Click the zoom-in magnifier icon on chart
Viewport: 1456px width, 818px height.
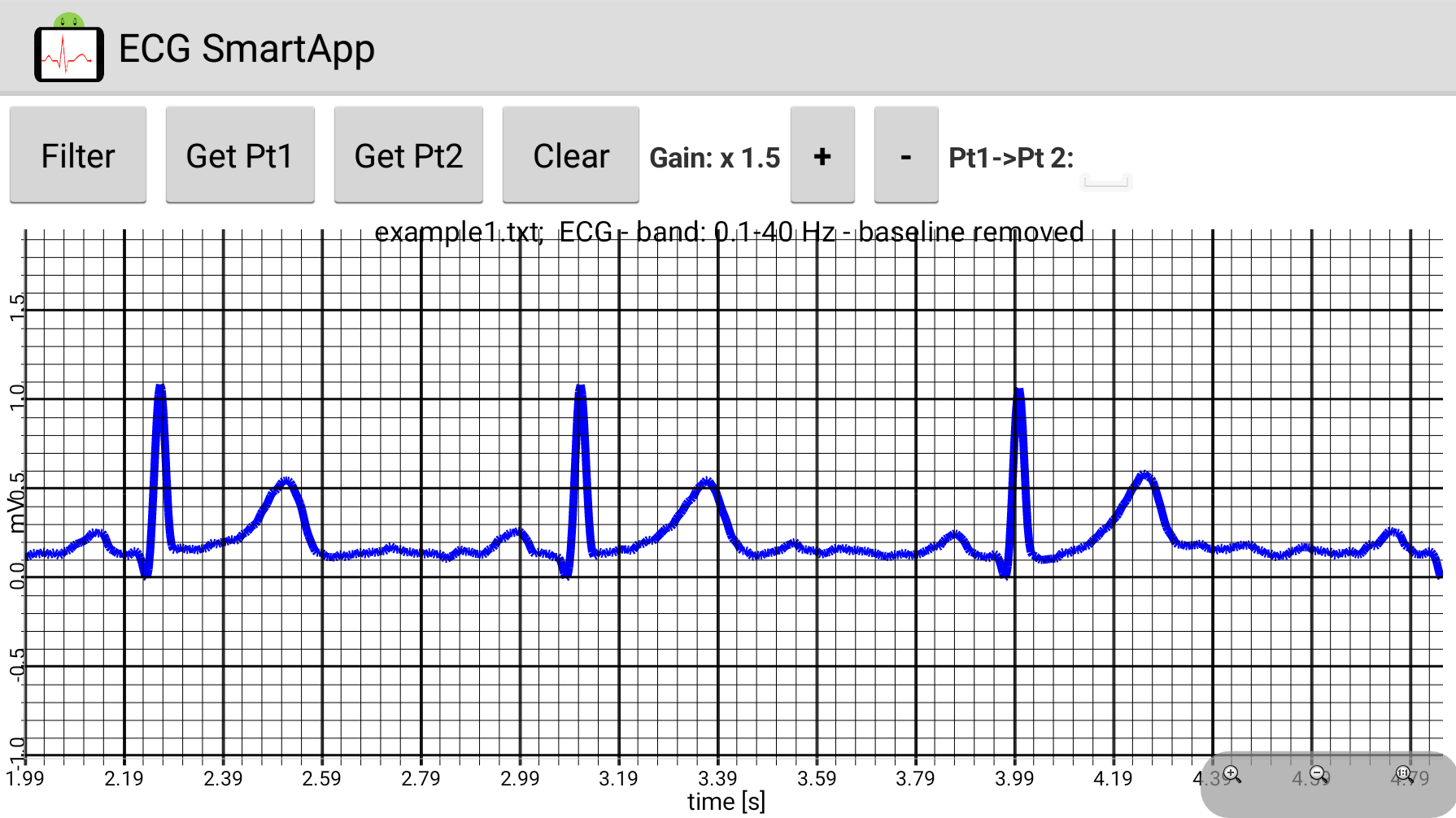pyautogui.click(x=1231, y=773)
